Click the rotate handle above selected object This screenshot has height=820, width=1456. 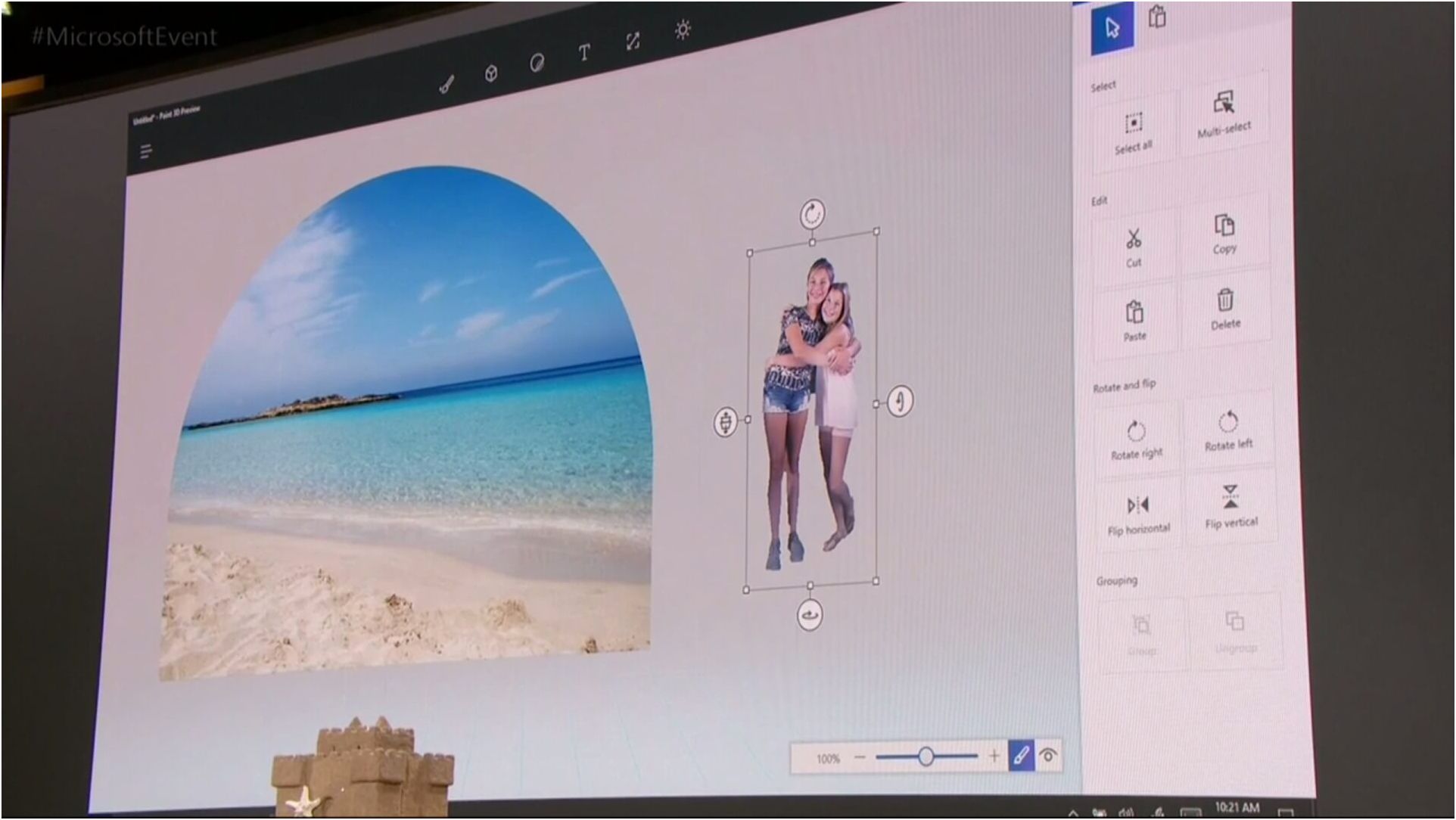pos(813,214)
